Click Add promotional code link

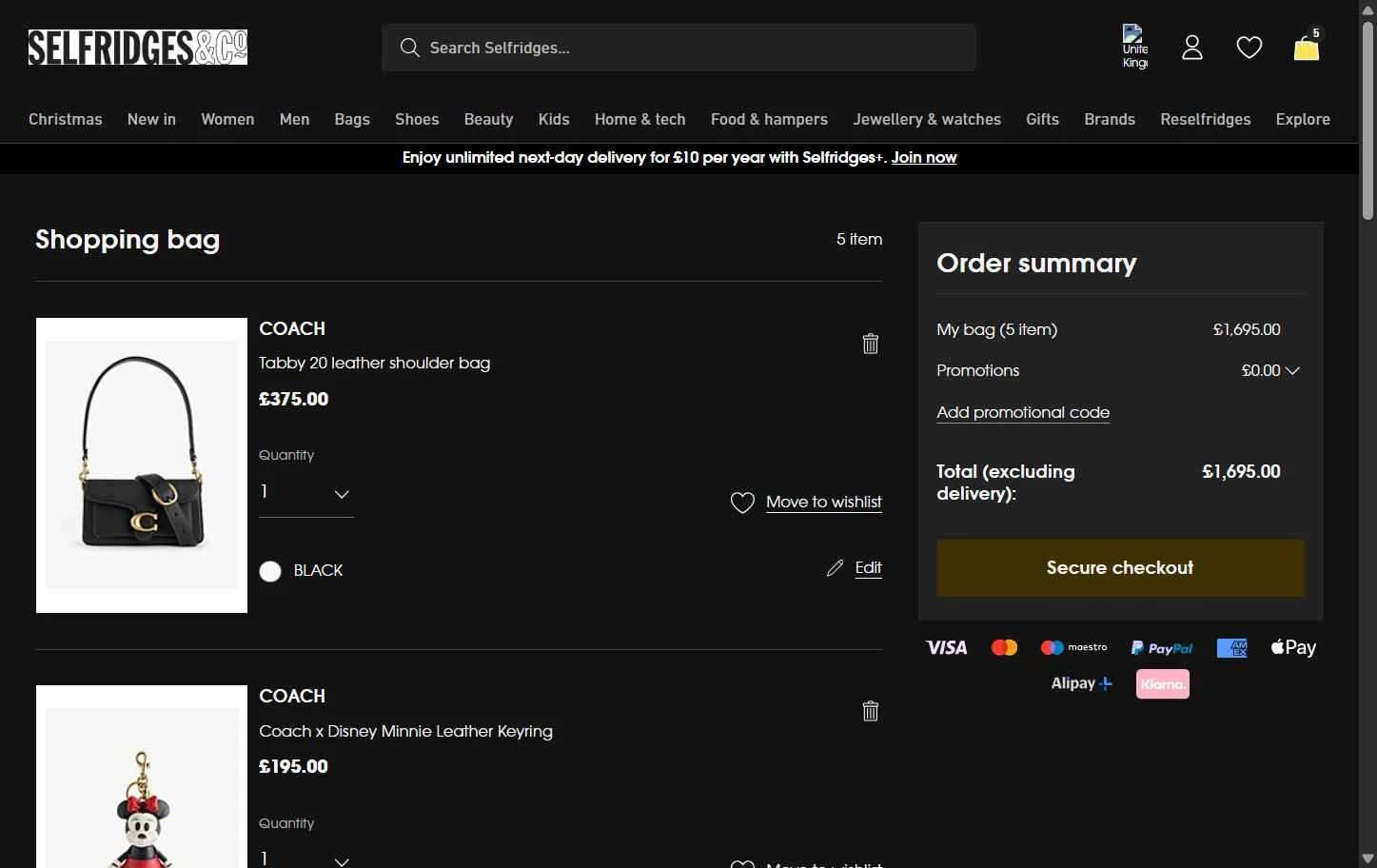point(1023,412)
